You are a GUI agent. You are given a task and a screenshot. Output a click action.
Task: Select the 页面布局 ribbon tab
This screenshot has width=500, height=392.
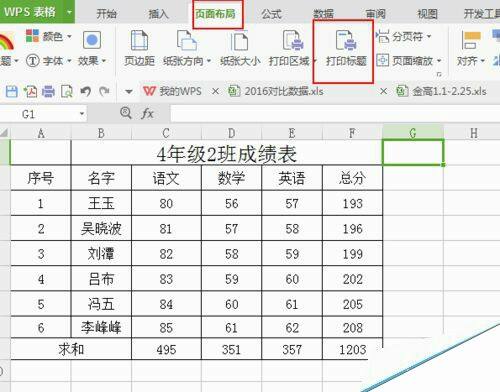point(215,14)
